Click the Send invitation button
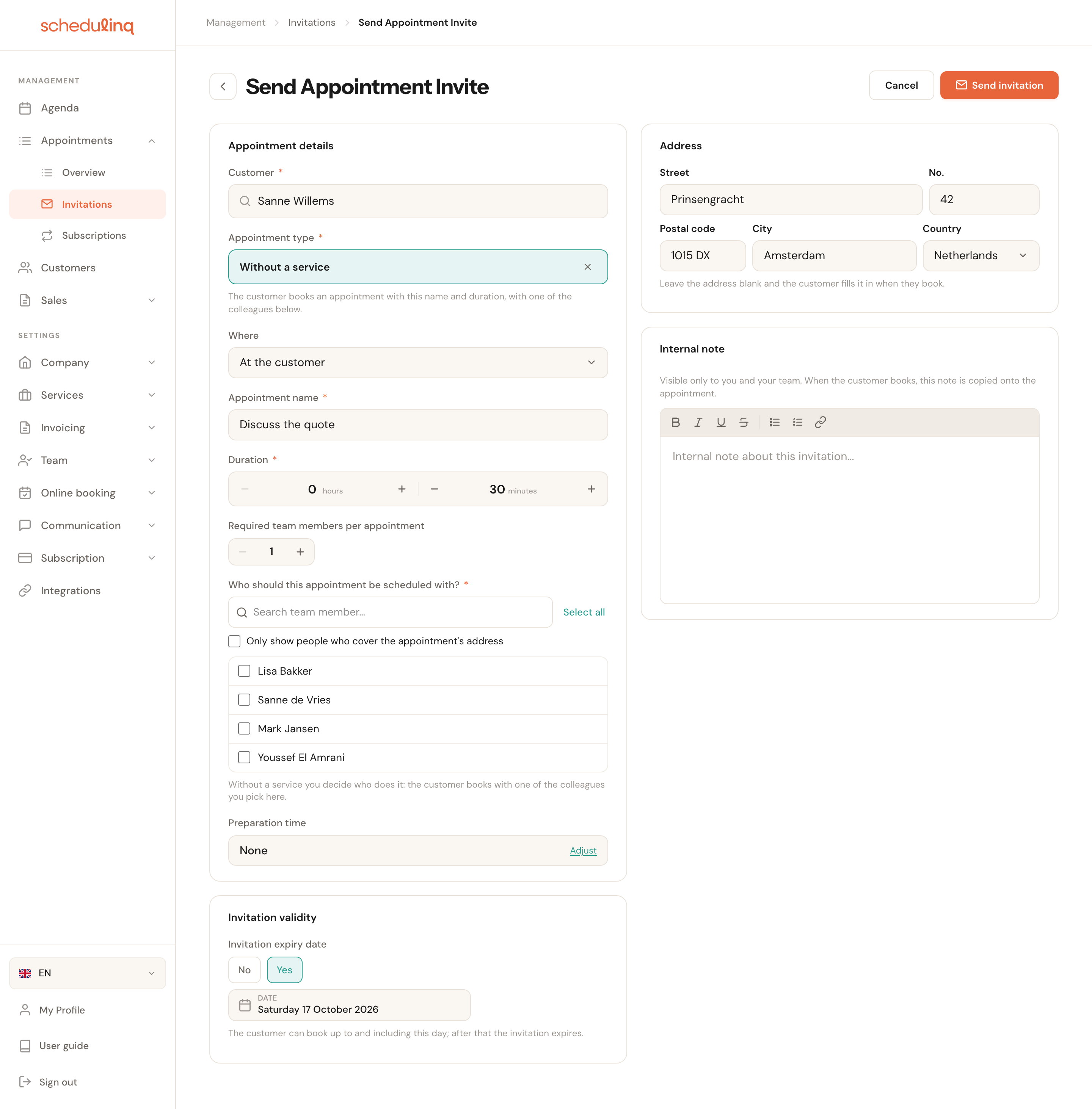The image size is (1092, 1109). 998,85
